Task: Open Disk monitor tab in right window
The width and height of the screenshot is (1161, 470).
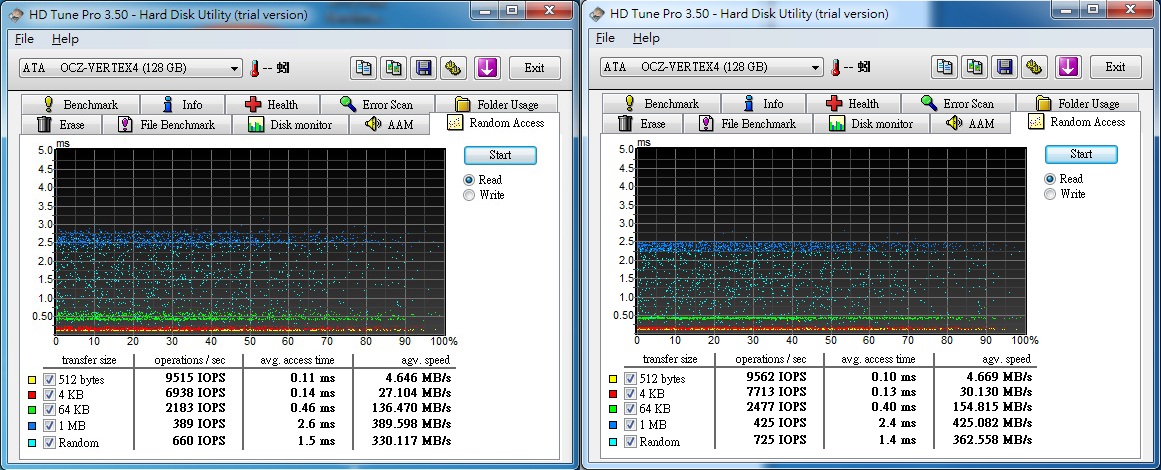Action: click(x=871, y=124)
